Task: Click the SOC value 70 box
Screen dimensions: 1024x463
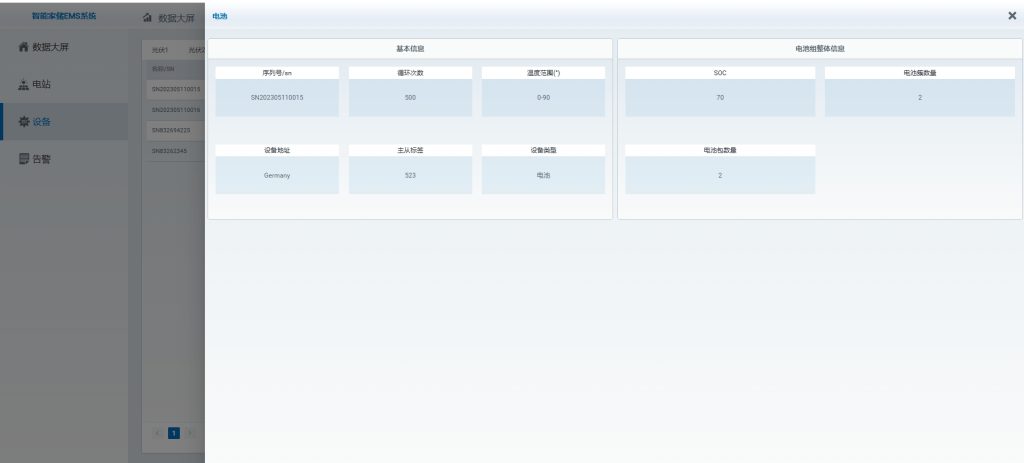Action: click(x=719, y=97)
